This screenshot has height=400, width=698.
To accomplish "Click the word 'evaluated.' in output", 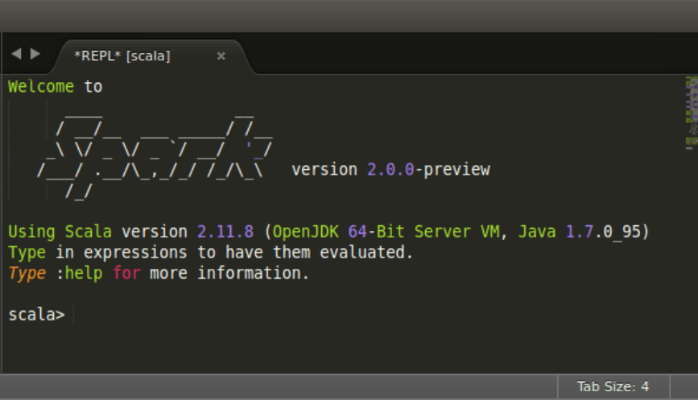I will coord(366,252).
